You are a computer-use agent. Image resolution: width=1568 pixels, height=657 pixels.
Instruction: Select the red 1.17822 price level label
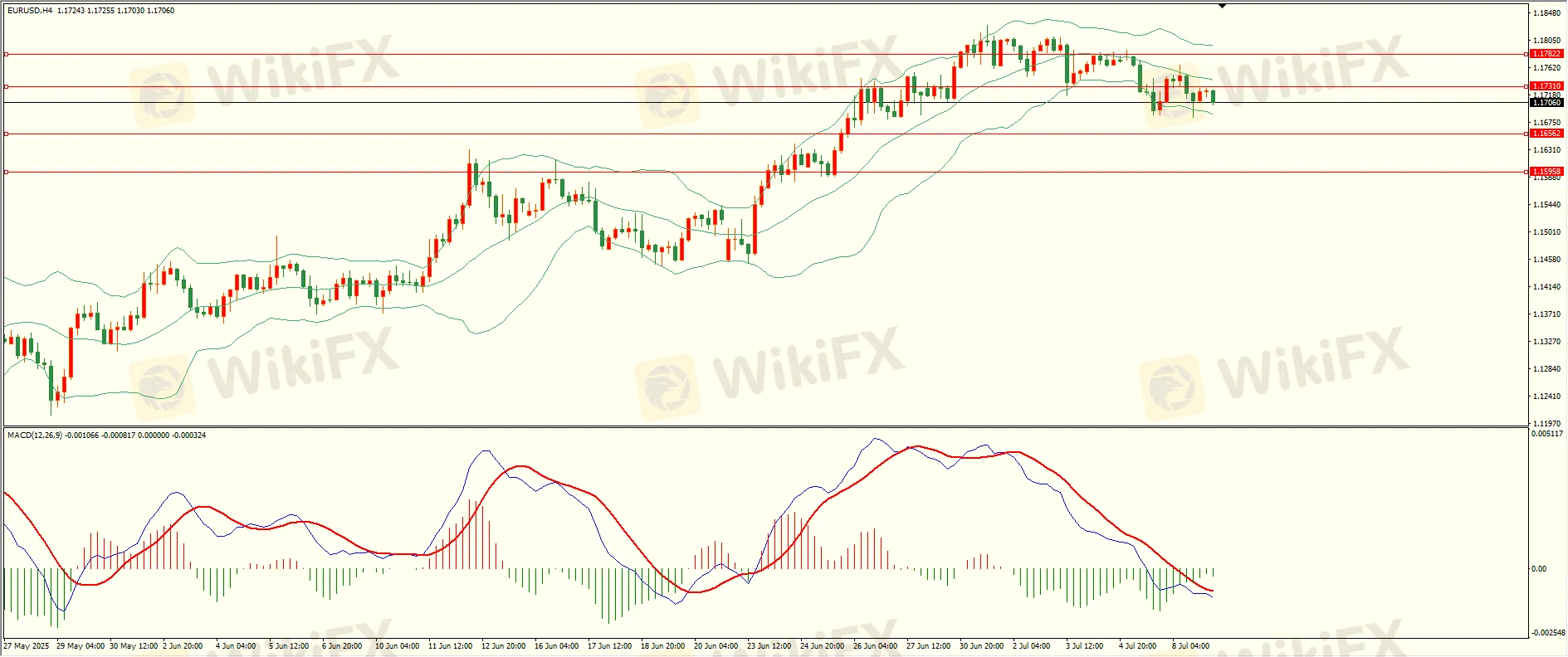point(1546,54)
